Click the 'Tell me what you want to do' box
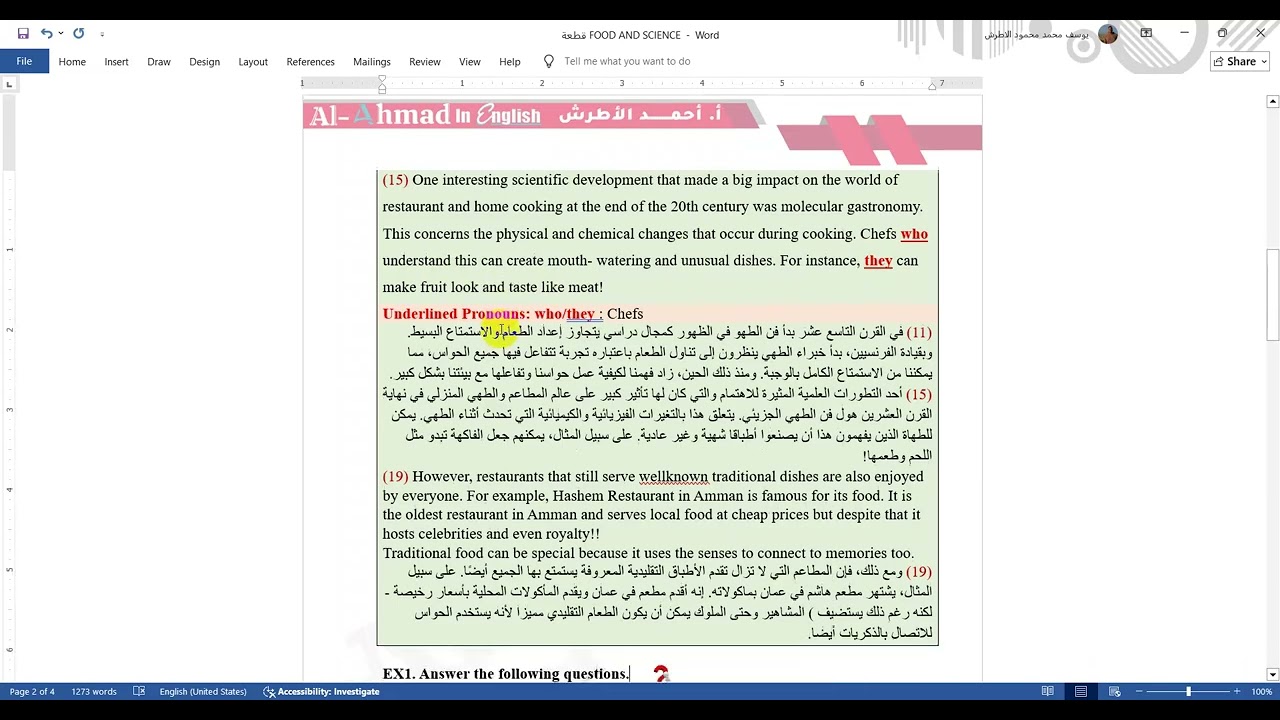The image size is (1280, 720). 627,61
